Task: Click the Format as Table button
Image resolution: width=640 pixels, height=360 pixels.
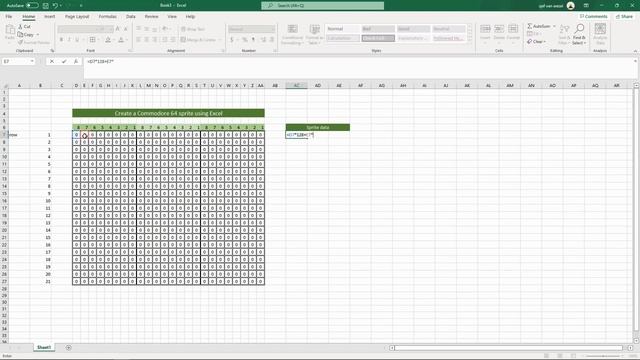Action: [314, 34]
